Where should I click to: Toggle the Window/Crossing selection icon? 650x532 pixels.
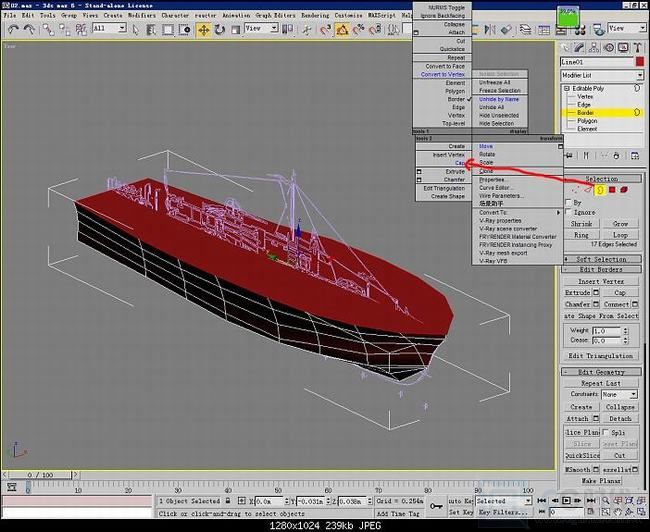pyautogui.click(x=184, y=29)
